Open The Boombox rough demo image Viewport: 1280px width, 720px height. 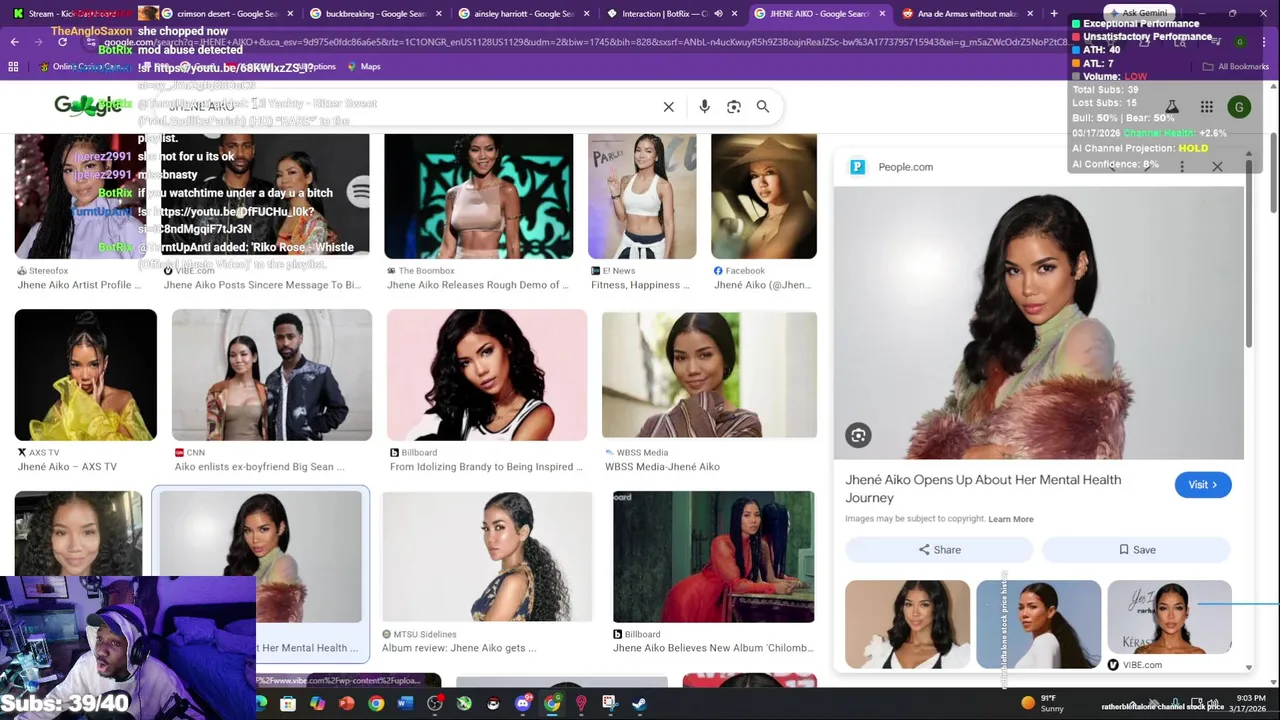click(x=479, y=197)
